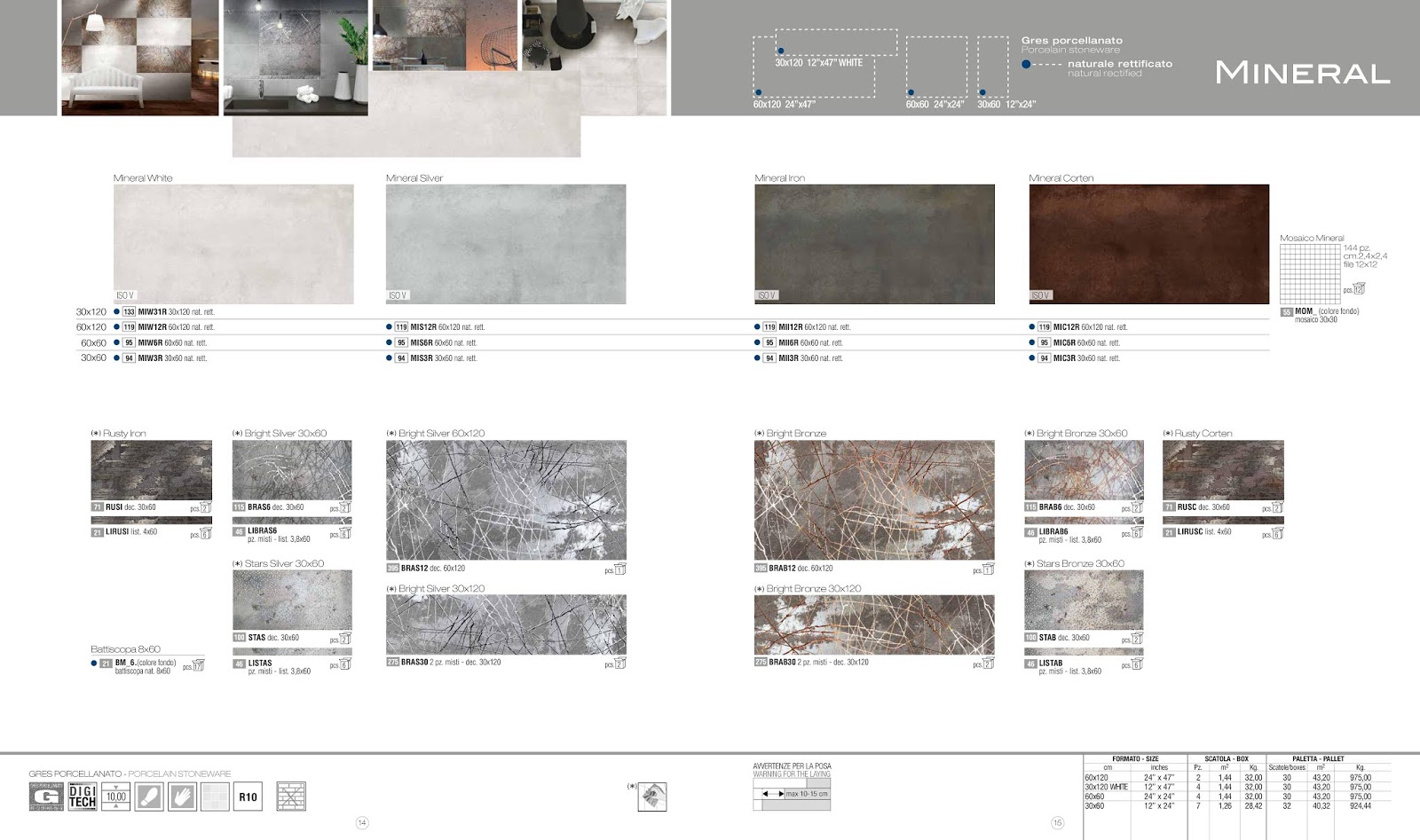The height and width of the screenshot is (840, 1420).
Task: Click the blue dot beside MIW31R
Action: [116, 312]
